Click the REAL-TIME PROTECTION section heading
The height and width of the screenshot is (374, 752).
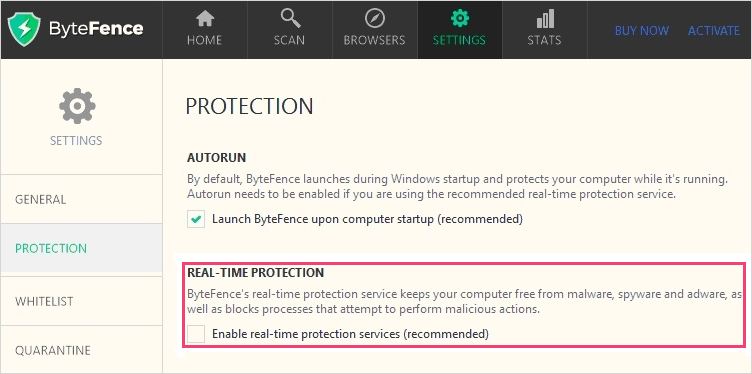click(x=256, y=273)
